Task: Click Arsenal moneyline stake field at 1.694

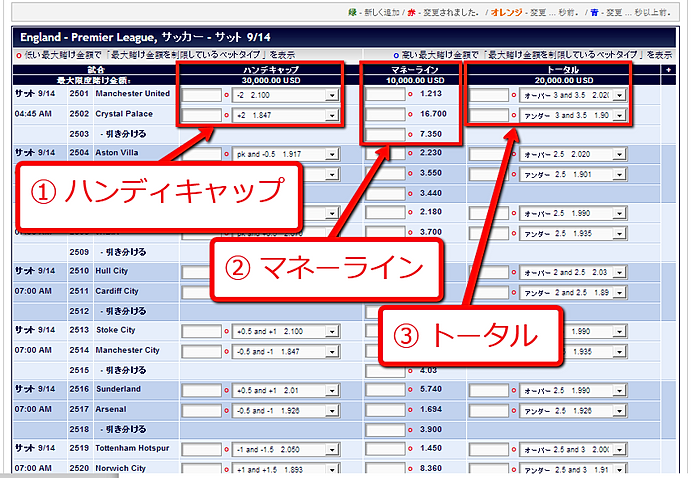Action: pyautogui.click(x=385, y=410)
